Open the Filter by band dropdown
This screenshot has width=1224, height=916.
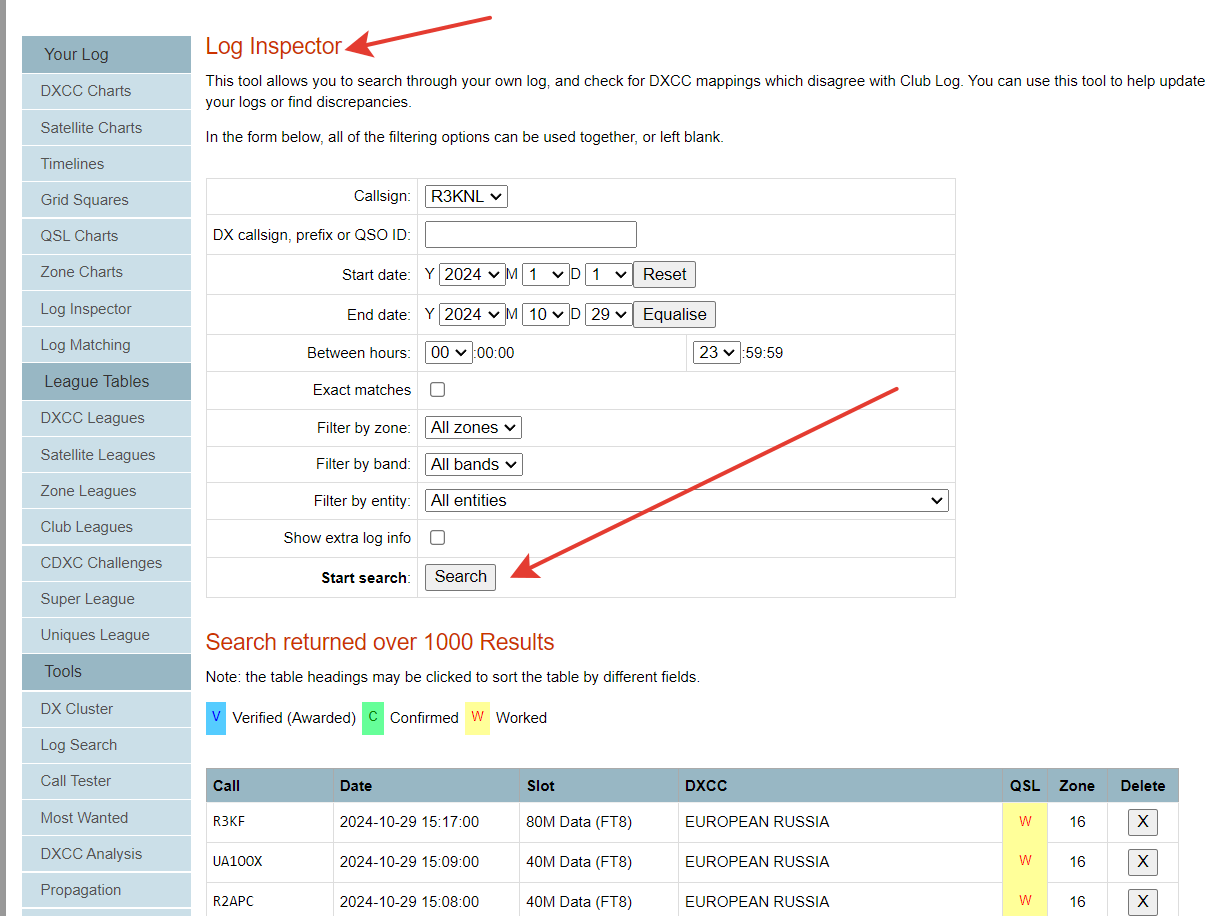[x=474, y=464]
